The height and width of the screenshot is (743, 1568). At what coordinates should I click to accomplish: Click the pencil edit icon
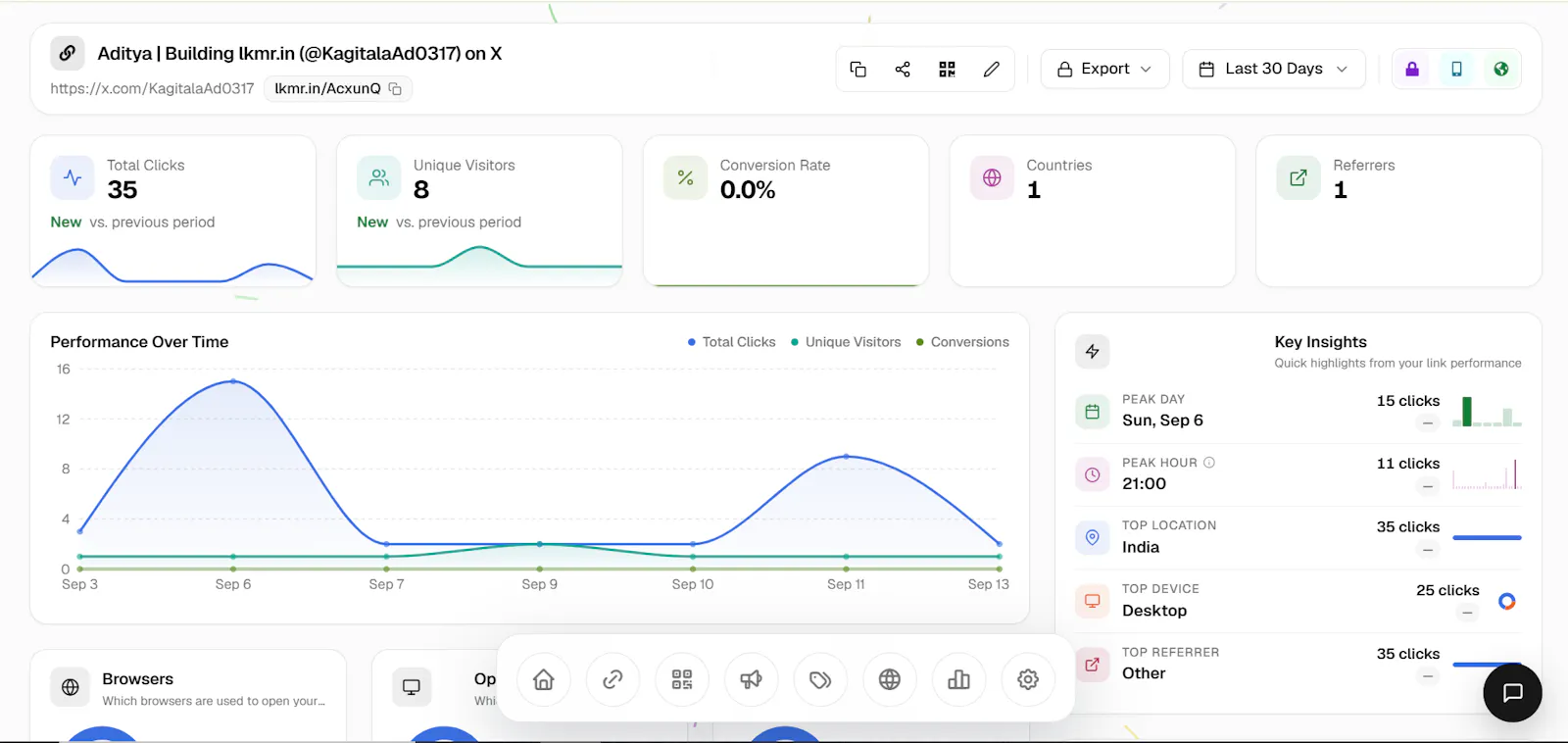(x=992, y=69)
